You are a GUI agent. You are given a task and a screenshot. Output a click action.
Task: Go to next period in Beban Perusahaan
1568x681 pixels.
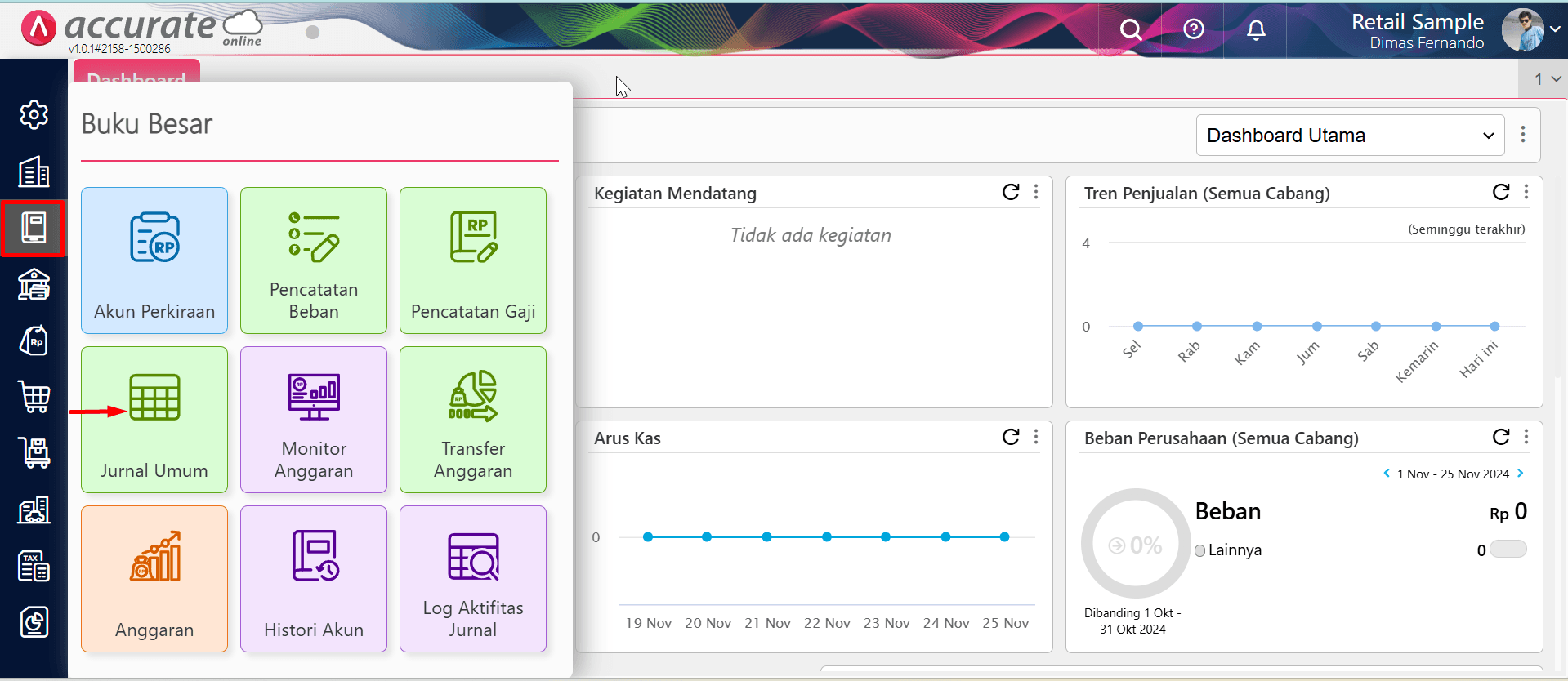click(1520, 474)
